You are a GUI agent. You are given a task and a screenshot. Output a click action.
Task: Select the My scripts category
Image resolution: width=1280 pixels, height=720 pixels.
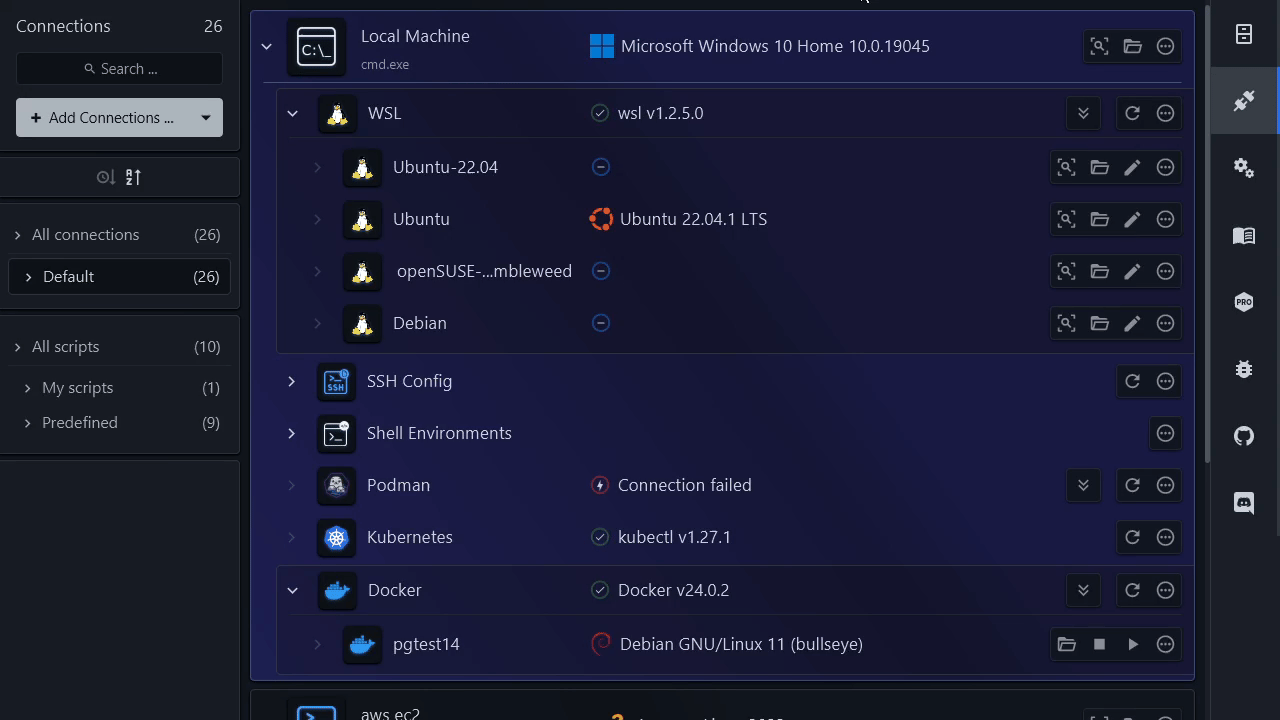[x=119, y=388]
